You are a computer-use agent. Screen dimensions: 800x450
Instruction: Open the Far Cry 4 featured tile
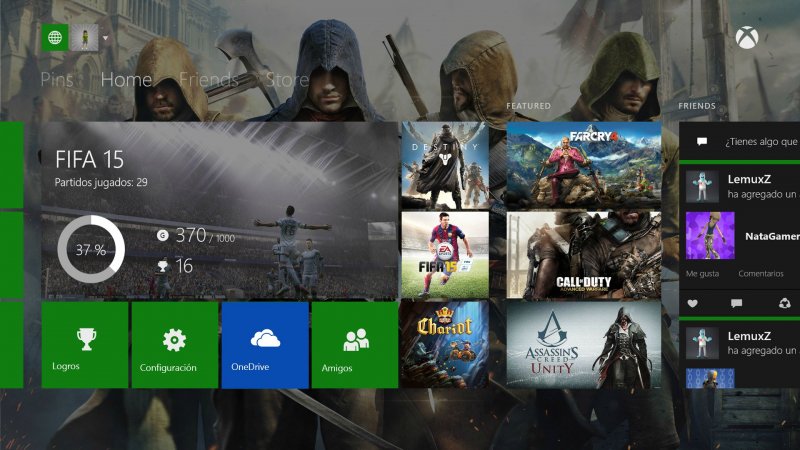point(584,165)
